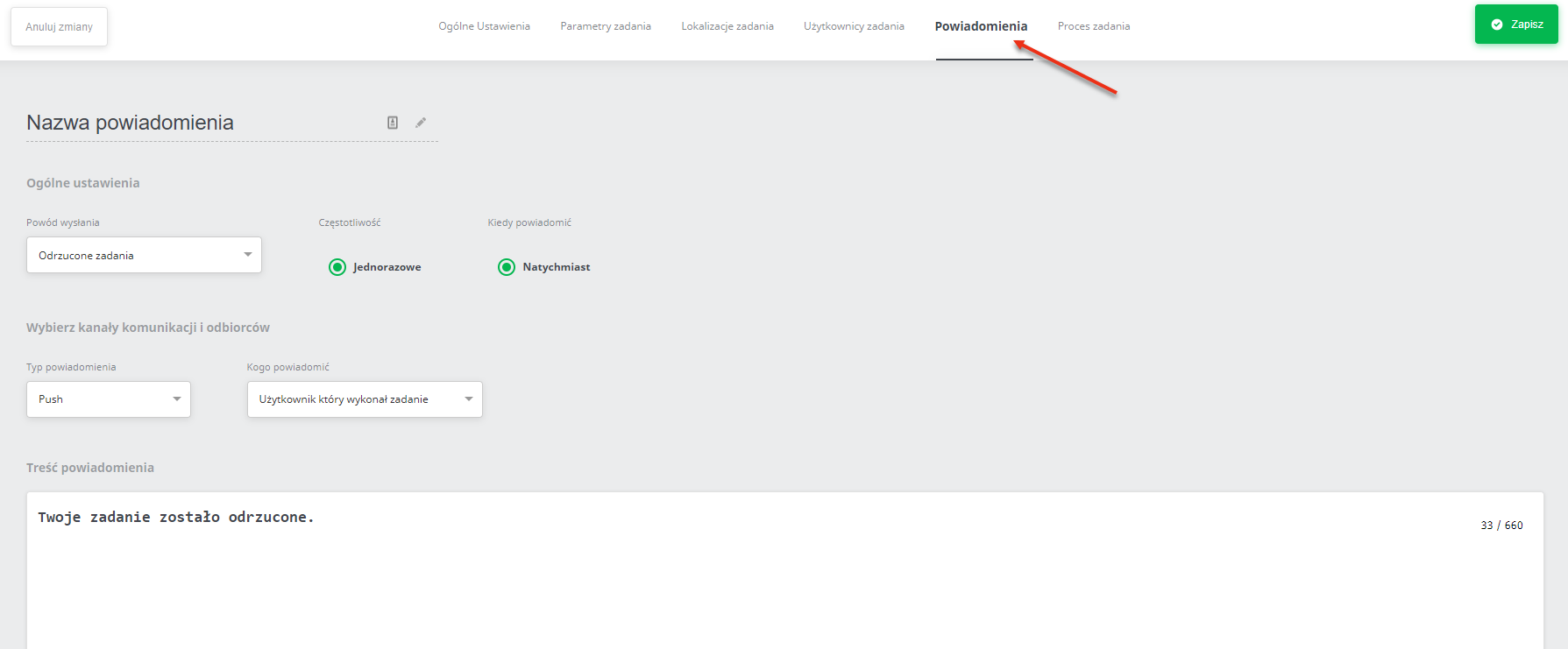
Task: Click the Anuluj zmiany button
Action: [x=60, y=27]
